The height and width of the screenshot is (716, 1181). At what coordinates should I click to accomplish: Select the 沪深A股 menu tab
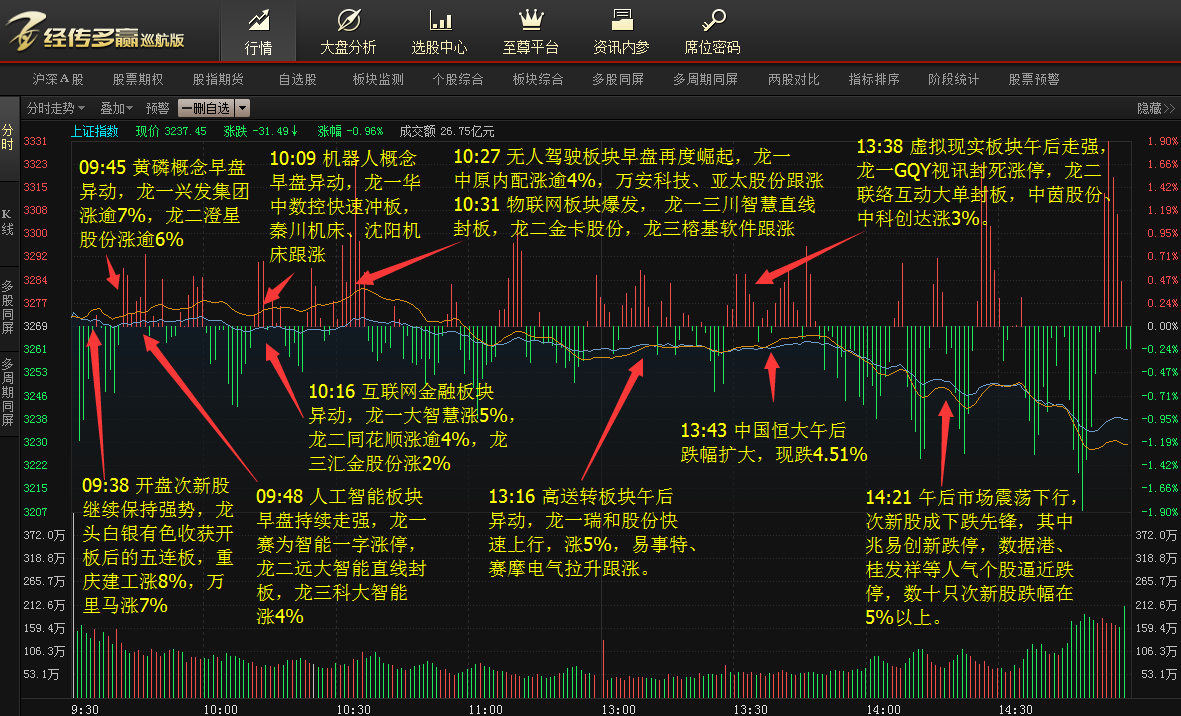(x=57, y=79)
